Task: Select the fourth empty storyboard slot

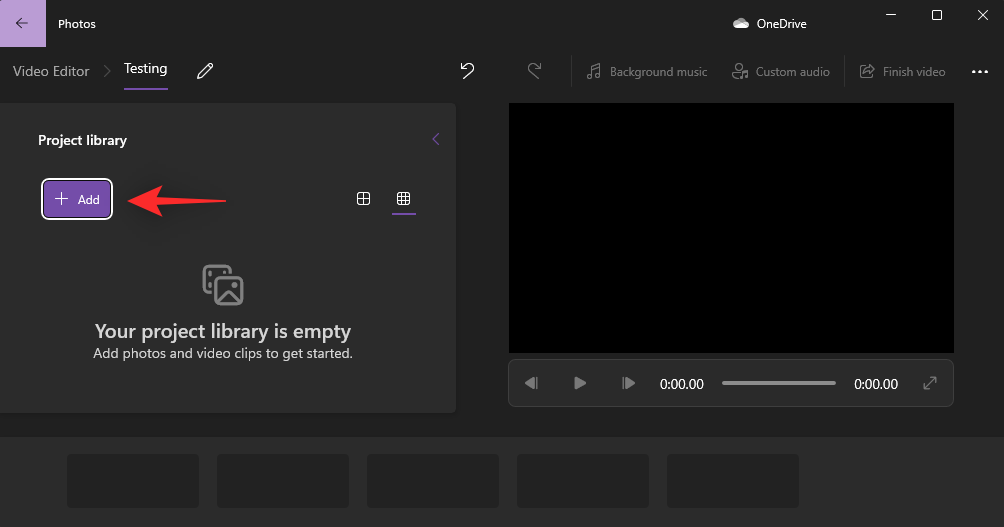Action: click(x=583, y=481)
